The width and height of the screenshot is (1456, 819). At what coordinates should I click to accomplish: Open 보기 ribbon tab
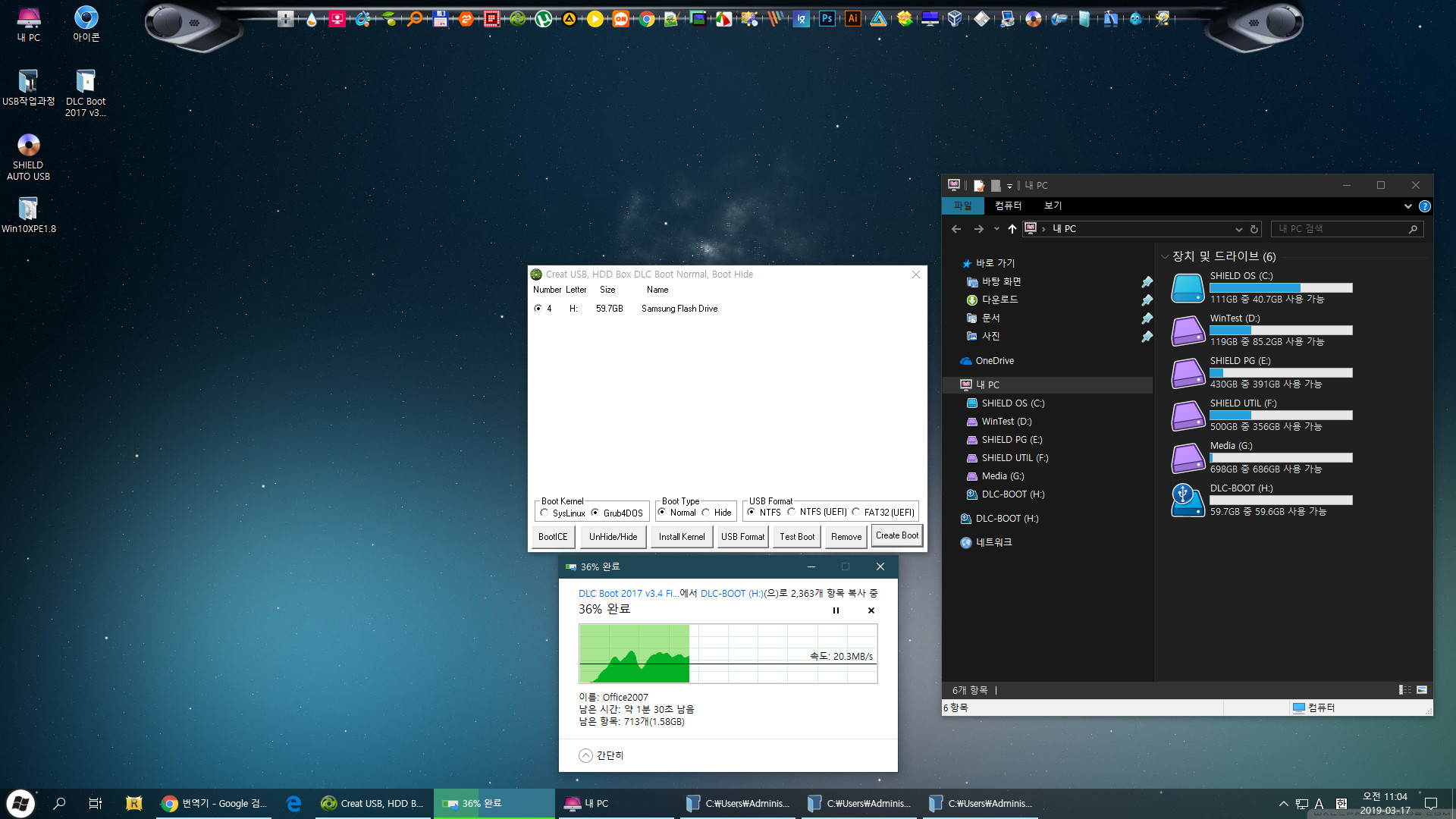click(1053, 206)
